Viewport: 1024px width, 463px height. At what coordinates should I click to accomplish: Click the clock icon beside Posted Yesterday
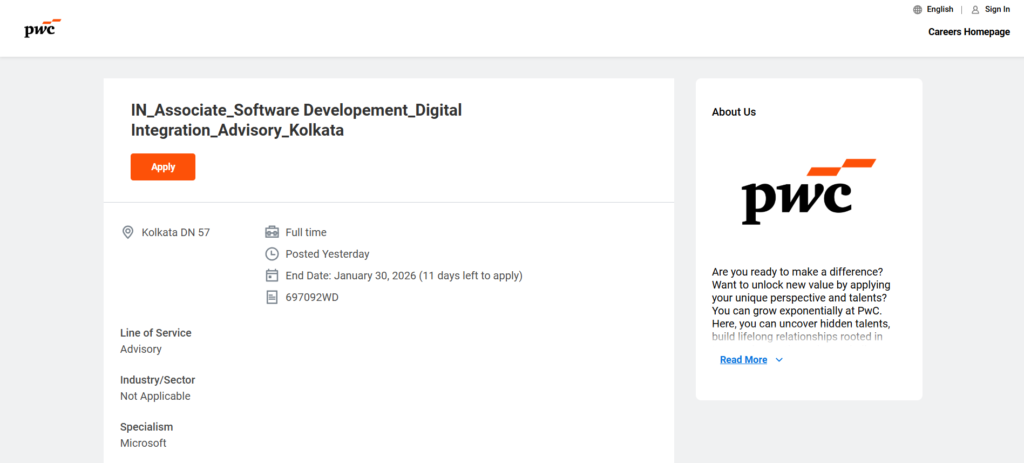coord(271,254)
